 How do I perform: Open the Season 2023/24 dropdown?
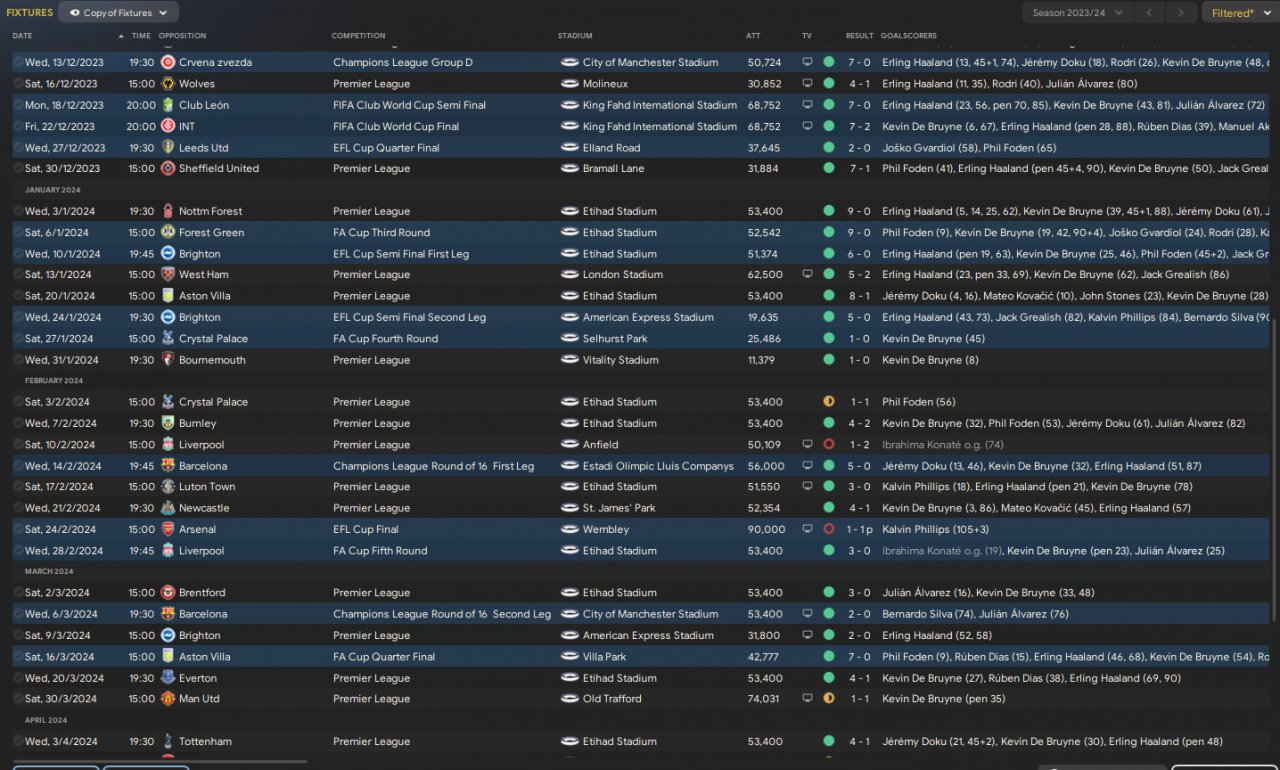[x=1078, y=13]
